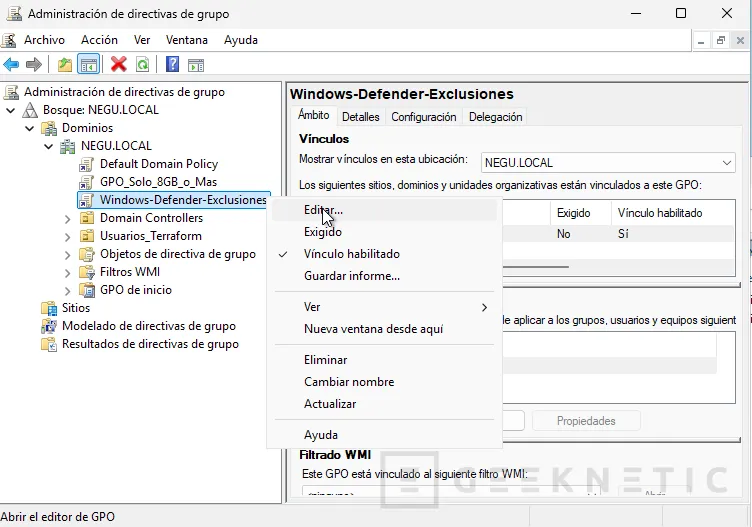Click the 'No' cell under Exigido

click(x=564, y=234)
